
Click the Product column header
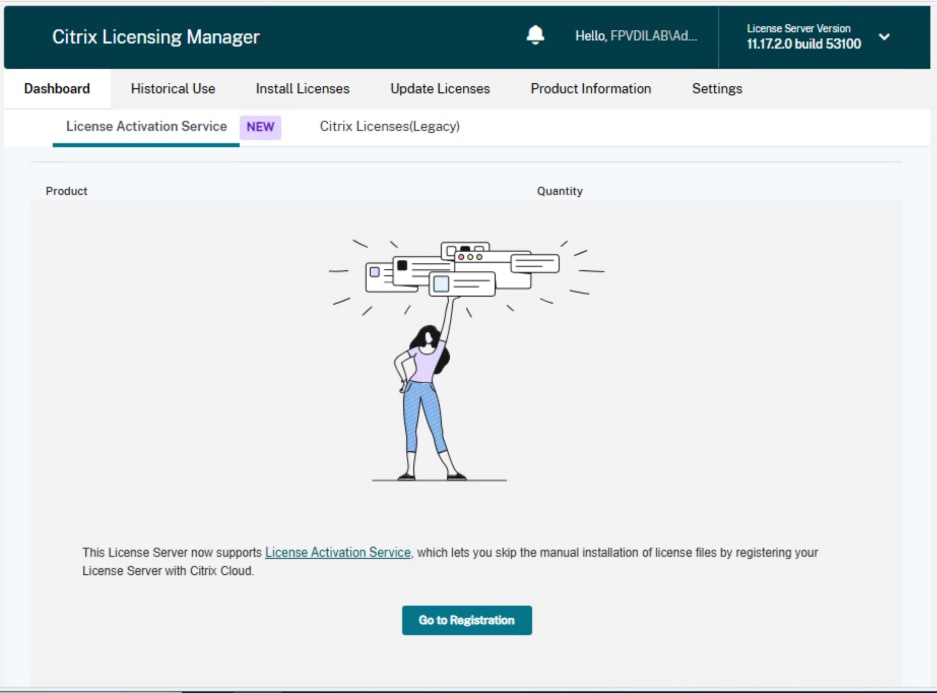click(x=66, y=191)
